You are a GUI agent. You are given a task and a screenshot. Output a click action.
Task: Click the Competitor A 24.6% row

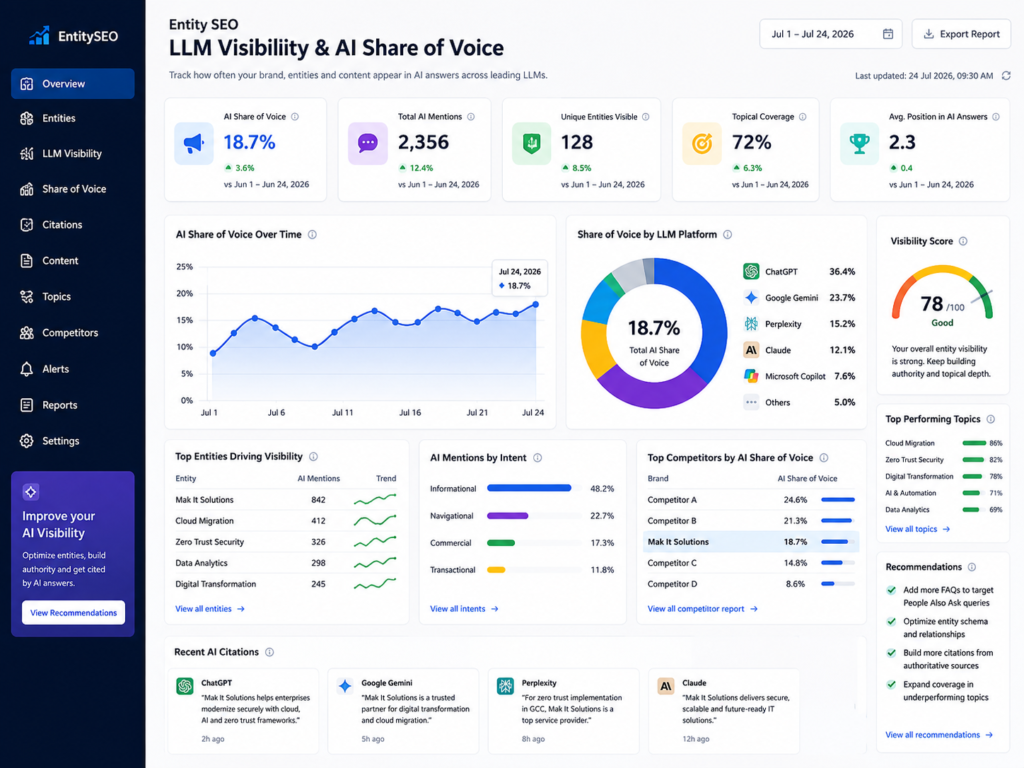(x=750, y=500)
